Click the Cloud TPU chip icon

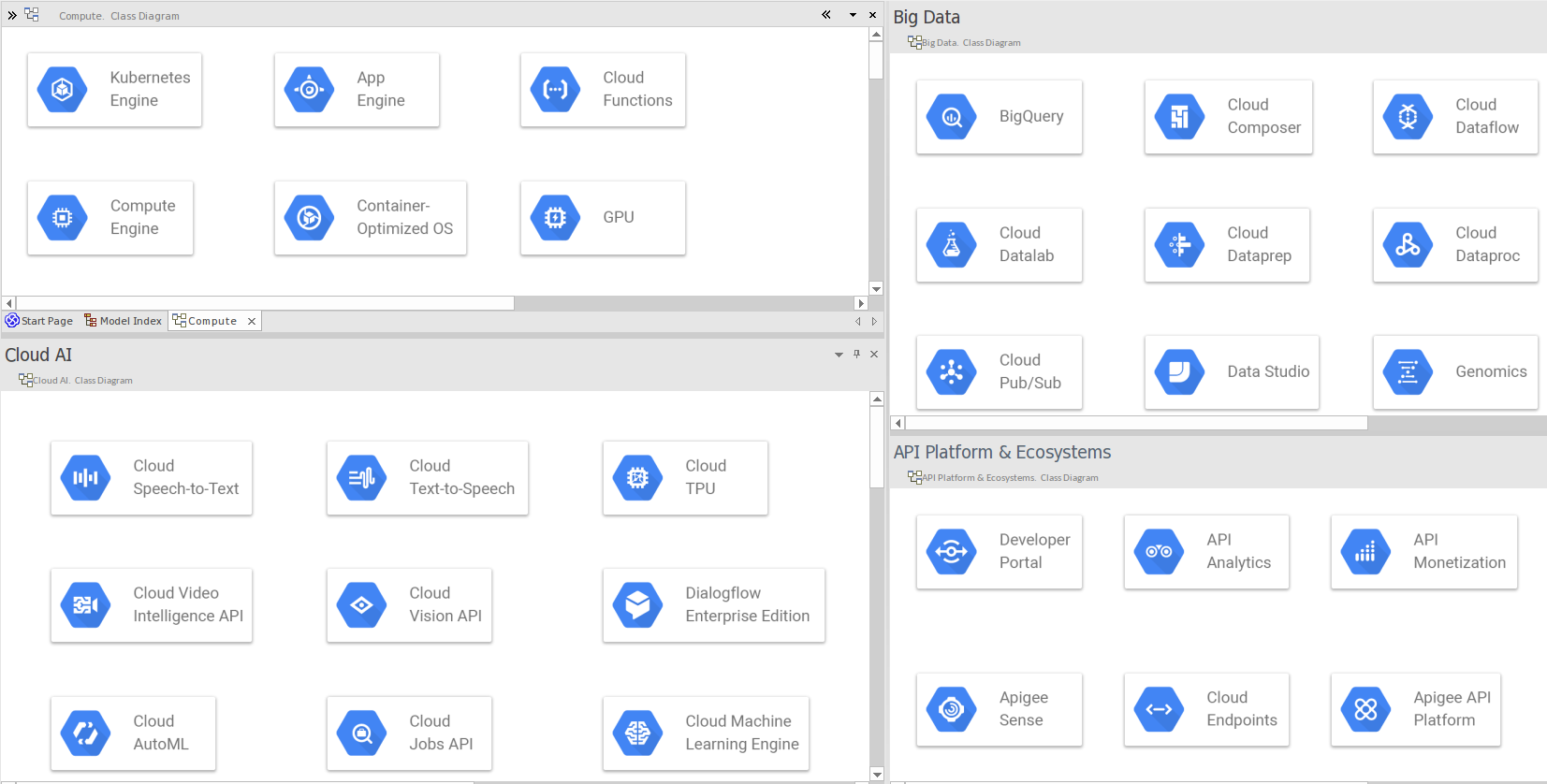(x=637, y=478)
